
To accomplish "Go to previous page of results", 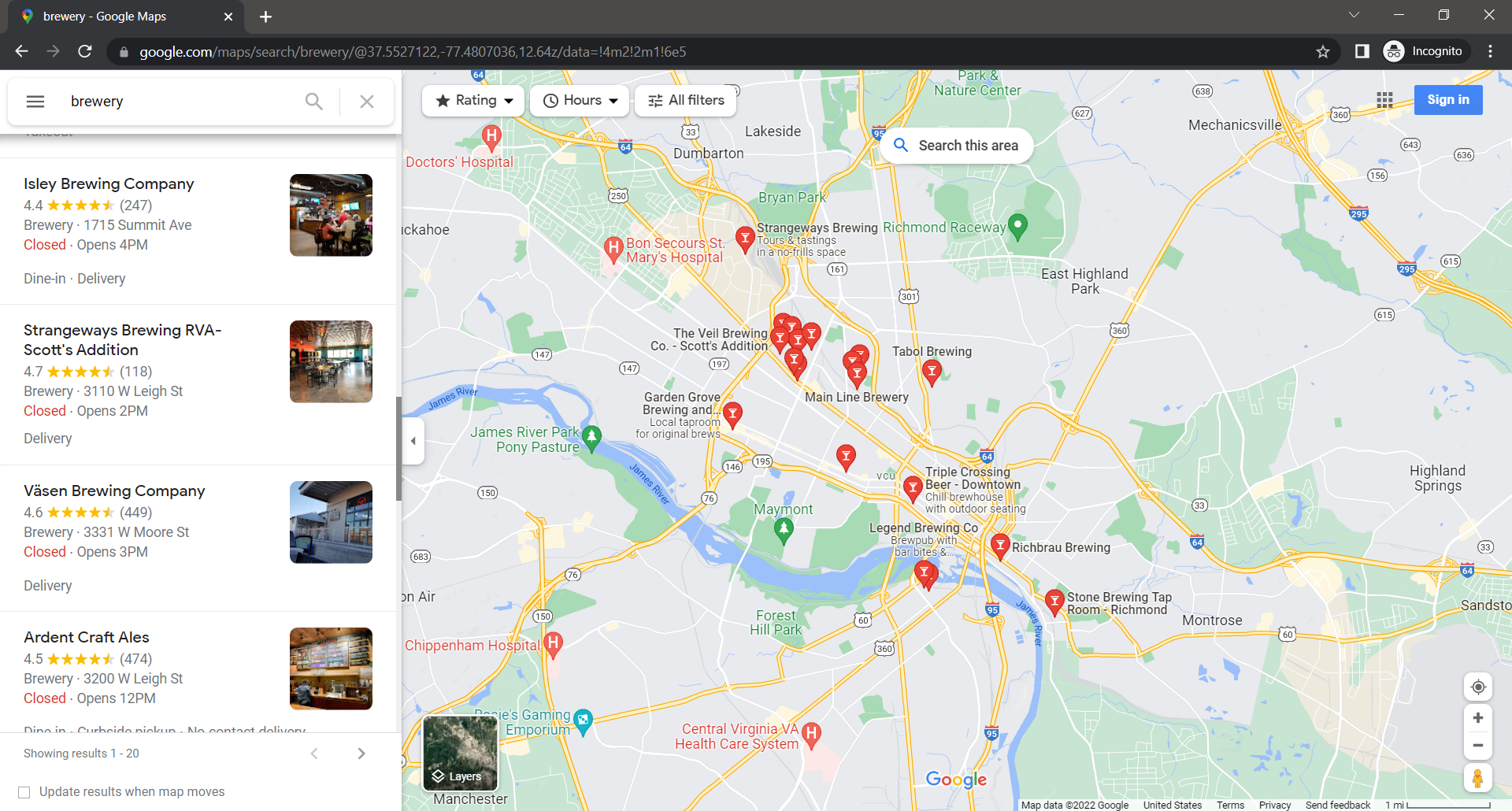I will (314, 754).
